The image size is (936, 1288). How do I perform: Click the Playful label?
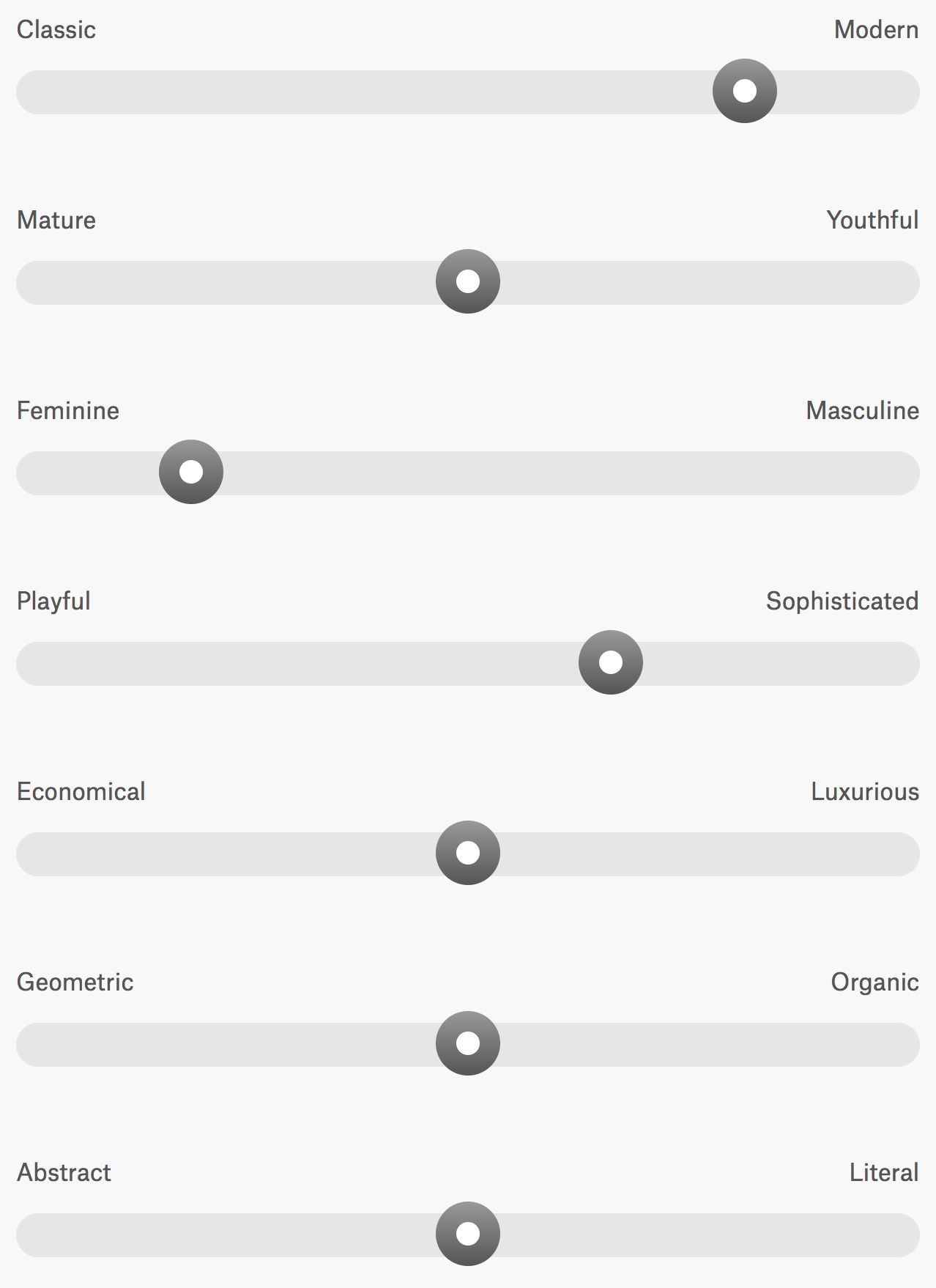click(x=53, y=602)
